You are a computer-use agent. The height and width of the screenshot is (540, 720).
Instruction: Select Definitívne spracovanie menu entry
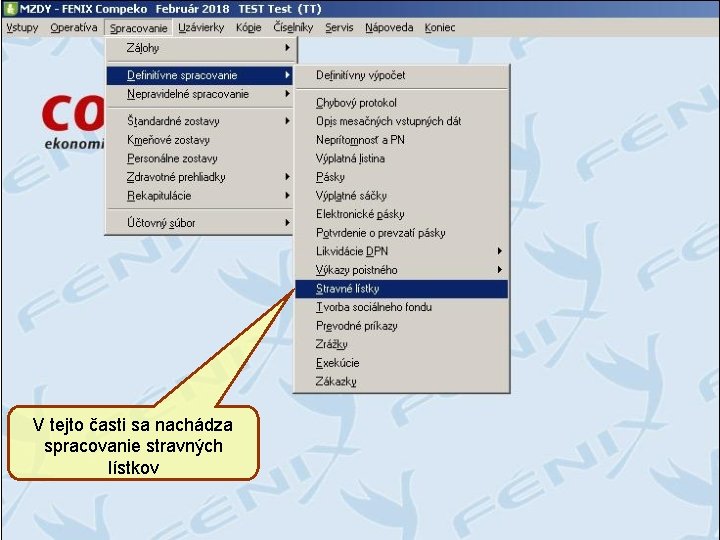click(200, 75)
